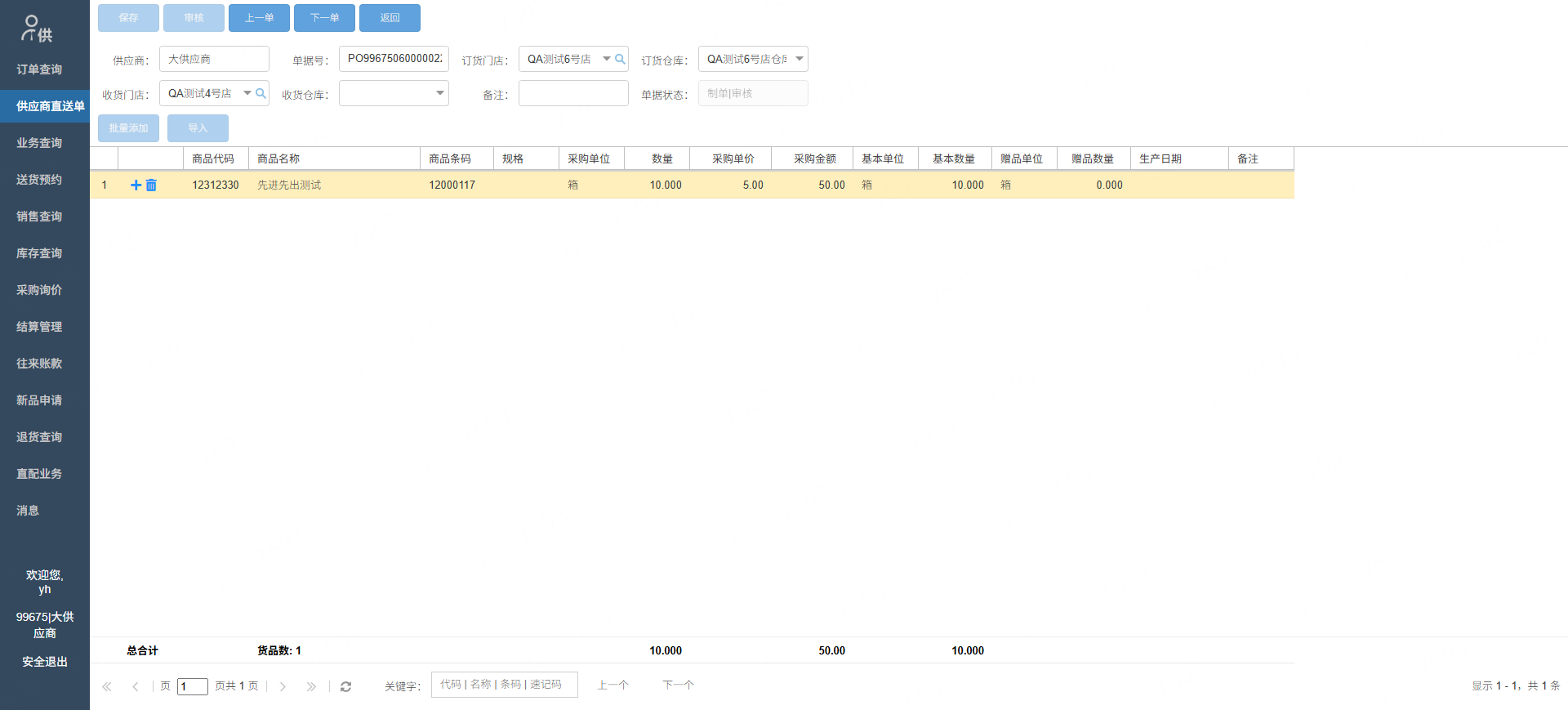
Task: Search the 收货门店 store with the magnifier
Action: 261,93
